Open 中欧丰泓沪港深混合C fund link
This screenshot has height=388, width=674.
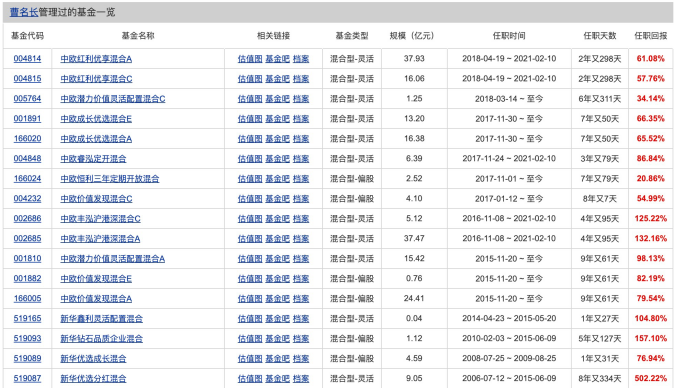tap(100, 219)
